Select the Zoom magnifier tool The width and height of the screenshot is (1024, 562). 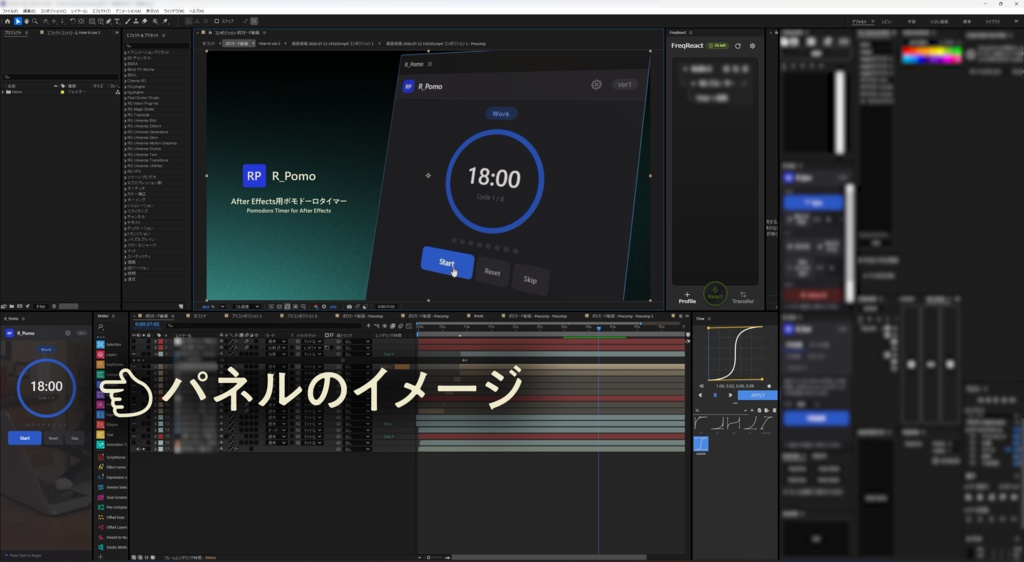click(35, 22)
